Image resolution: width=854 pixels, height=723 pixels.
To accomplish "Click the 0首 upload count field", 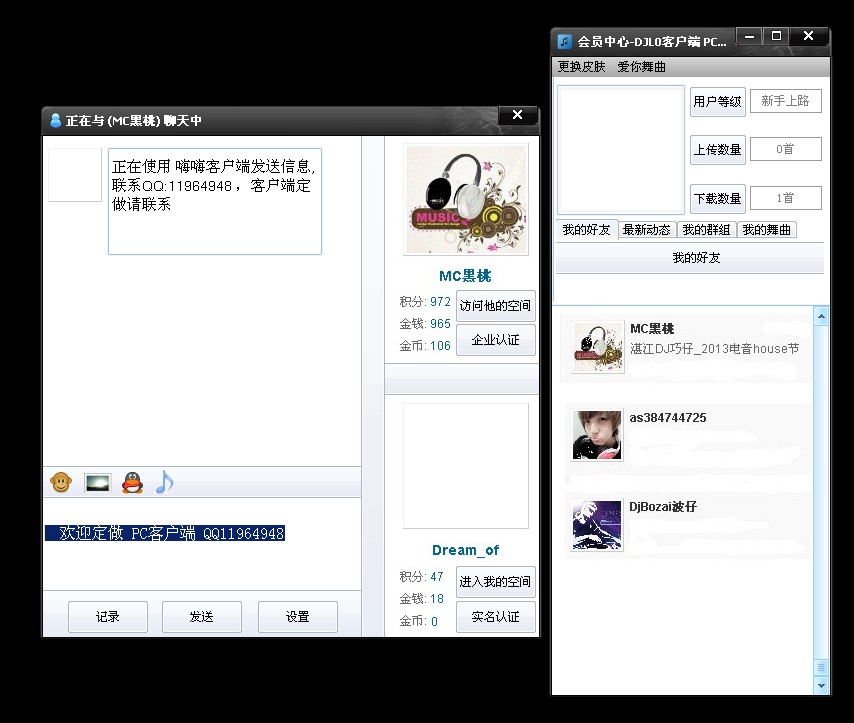I will 785,149.
